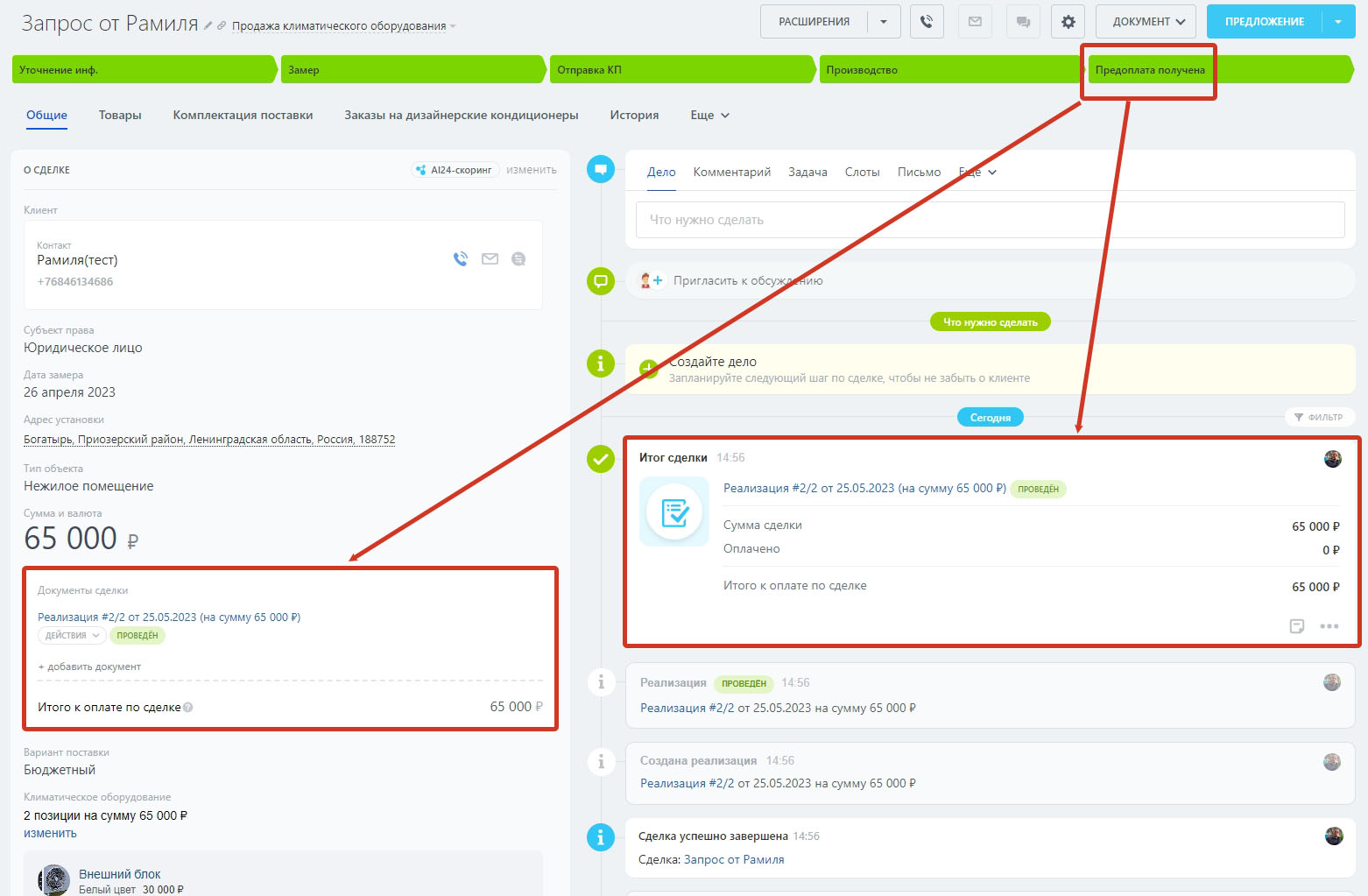The height and width of the screenshot is (896, 1368).
Task: Select the Дело tab in timeline editor
Action: (661, 173)
